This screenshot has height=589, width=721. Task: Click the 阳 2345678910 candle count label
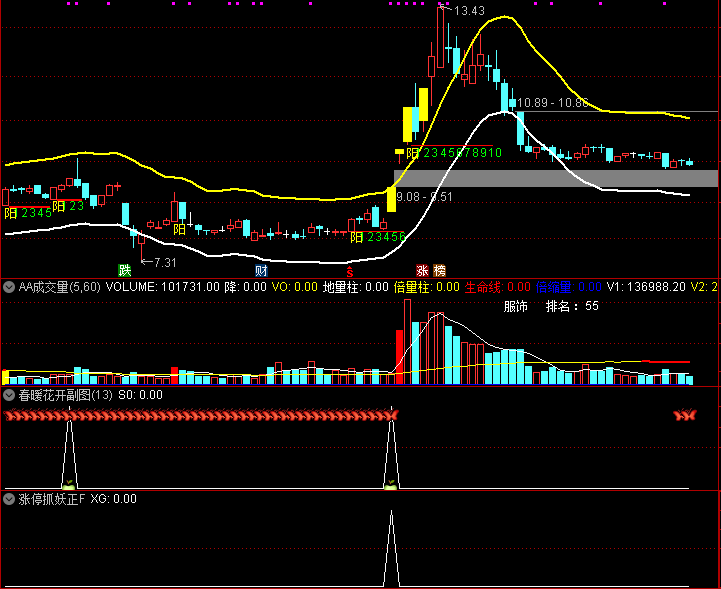(x=454, y=153)
